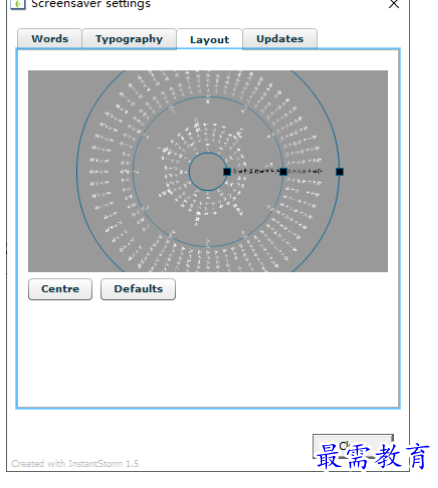Reset layout with Defaults button
This screenshot has height=488, width=438.
[138, 289]
